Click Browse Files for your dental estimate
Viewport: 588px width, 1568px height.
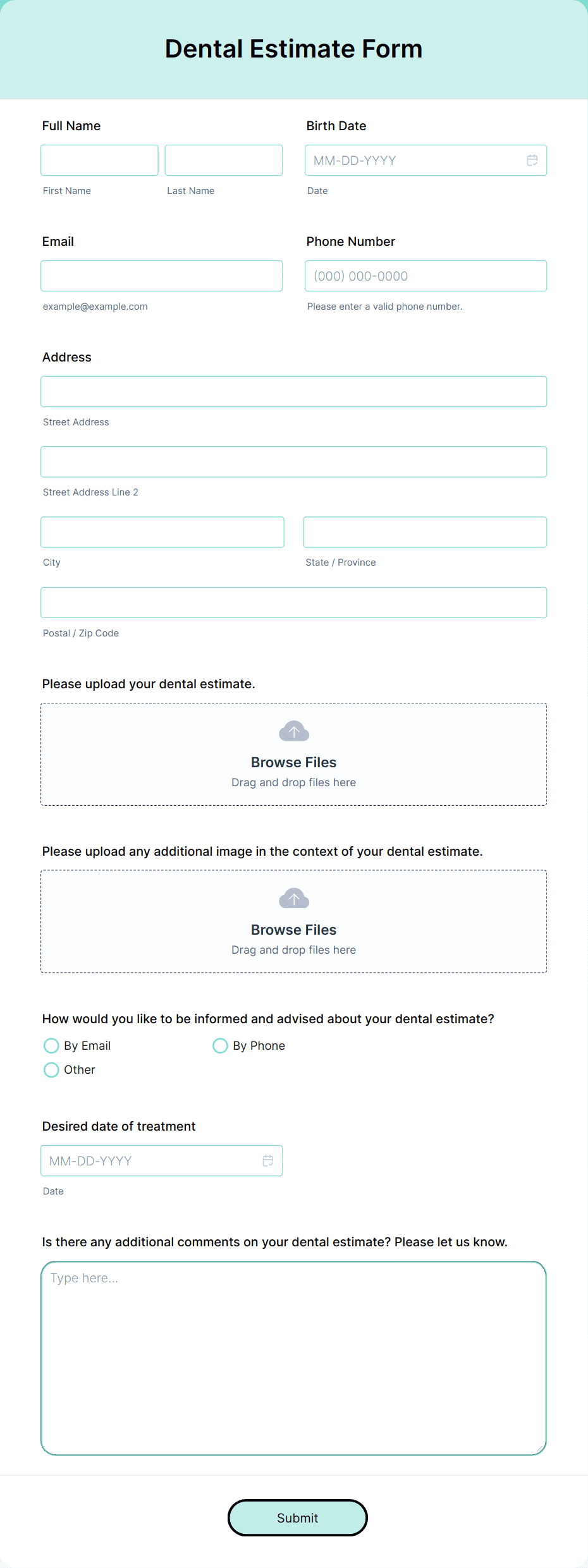pos(293,762)
